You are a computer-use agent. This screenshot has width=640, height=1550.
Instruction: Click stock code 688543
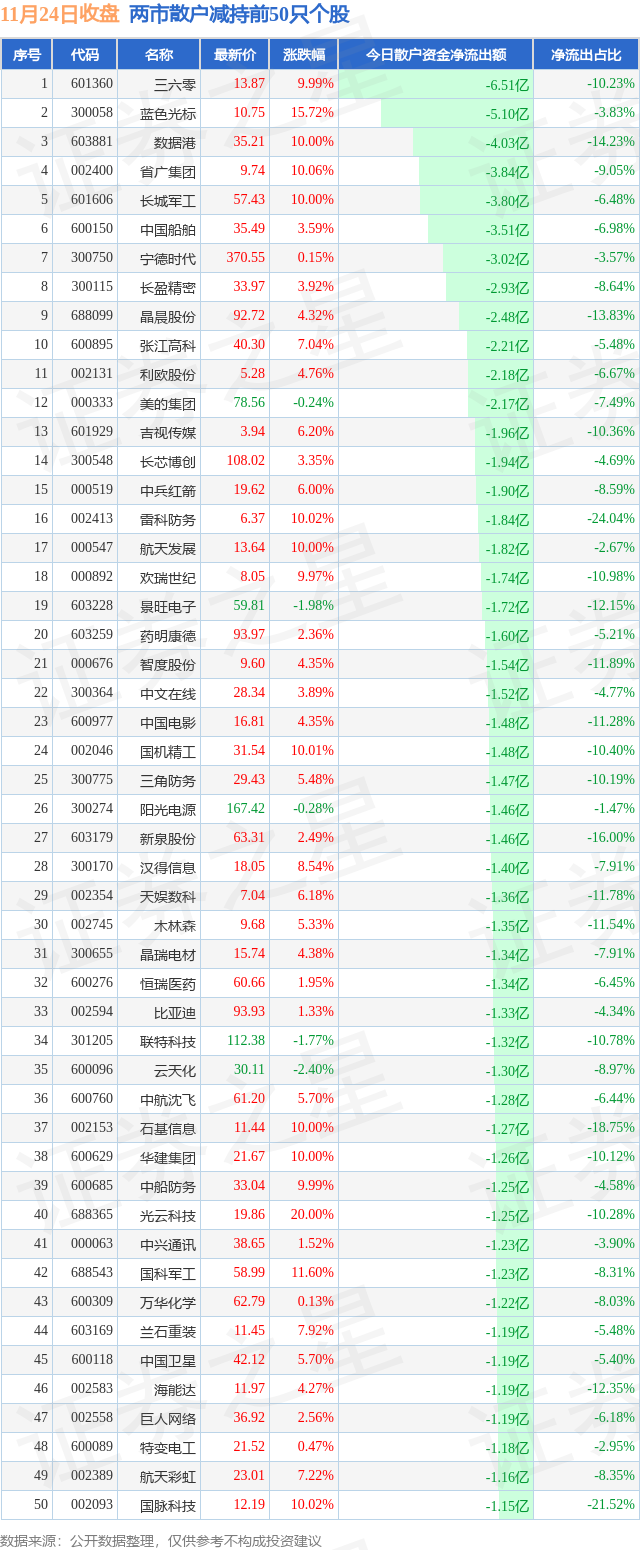click(x=92, y=1273)
